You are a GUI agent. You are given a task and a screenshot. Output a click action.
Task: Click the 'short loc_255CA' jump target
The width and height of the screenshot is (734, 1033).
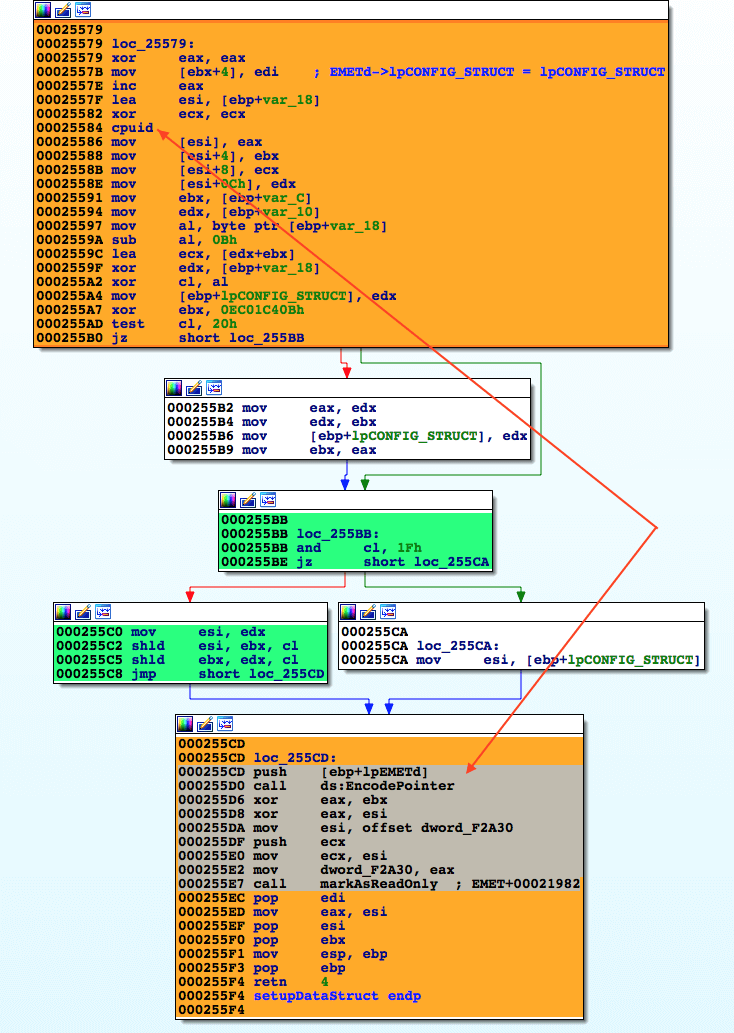(x=426, y=562)
